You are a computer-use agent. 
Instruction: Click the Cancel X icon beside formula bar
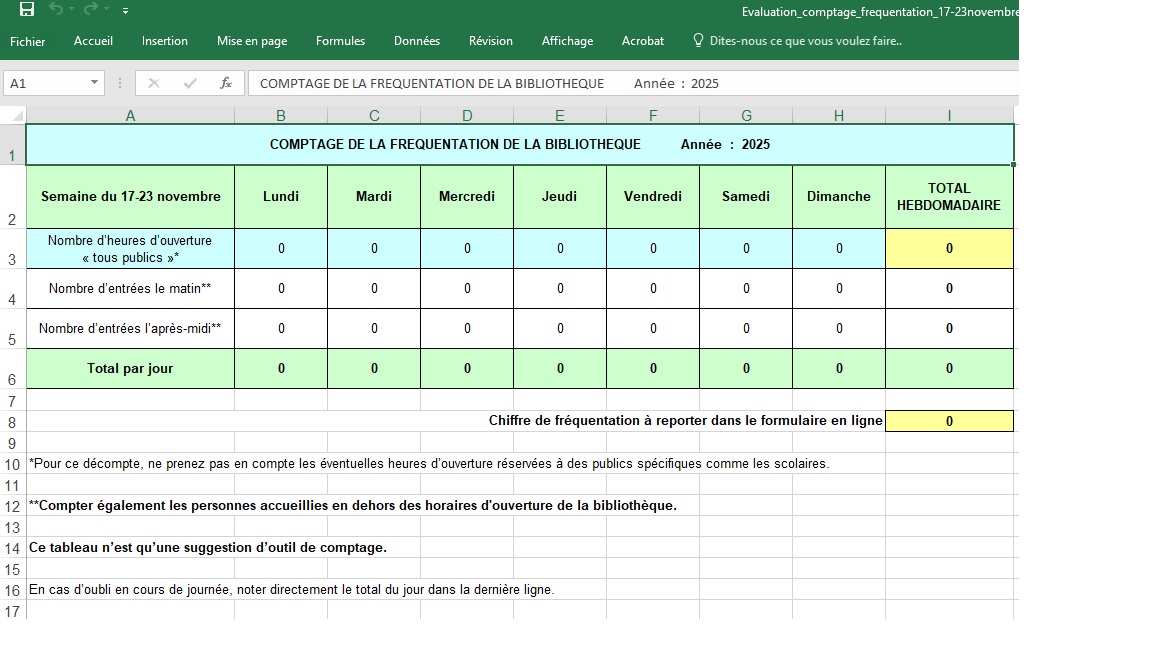click(154, 83)
